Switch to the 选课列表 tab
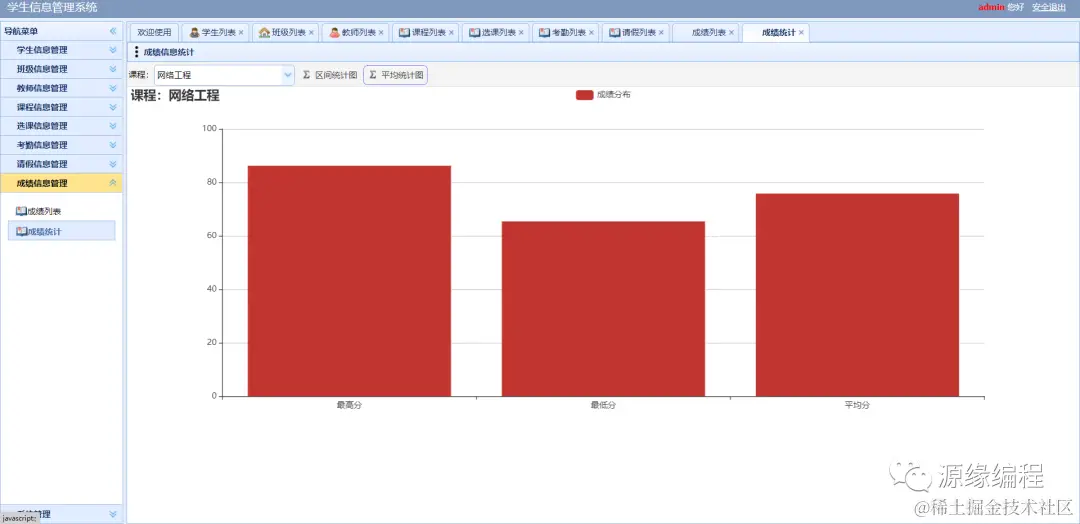This screenshot has width=1080, height=524. (494, 32)
